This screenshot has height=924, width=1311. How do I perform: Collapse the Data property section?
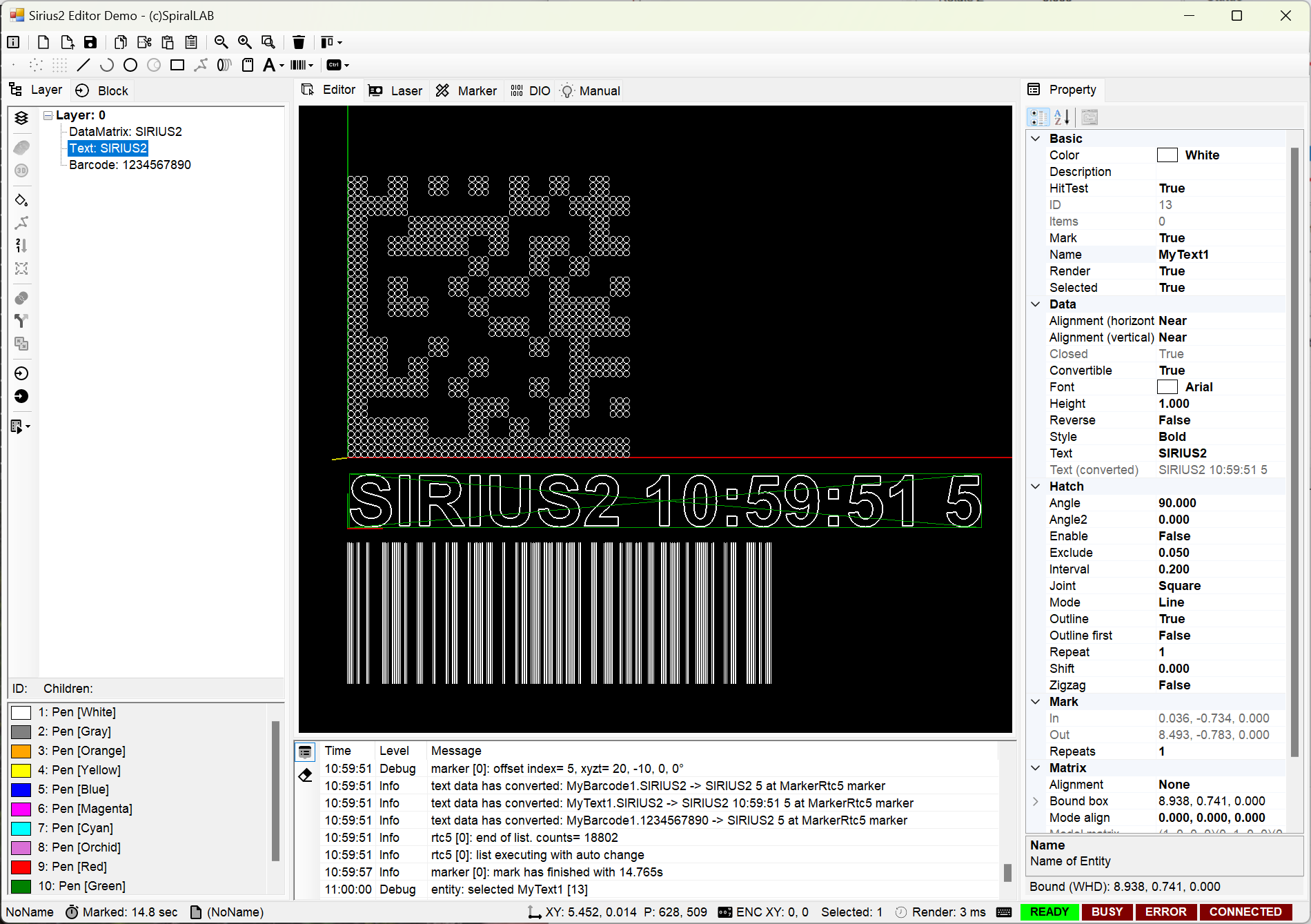[1036, 304]
